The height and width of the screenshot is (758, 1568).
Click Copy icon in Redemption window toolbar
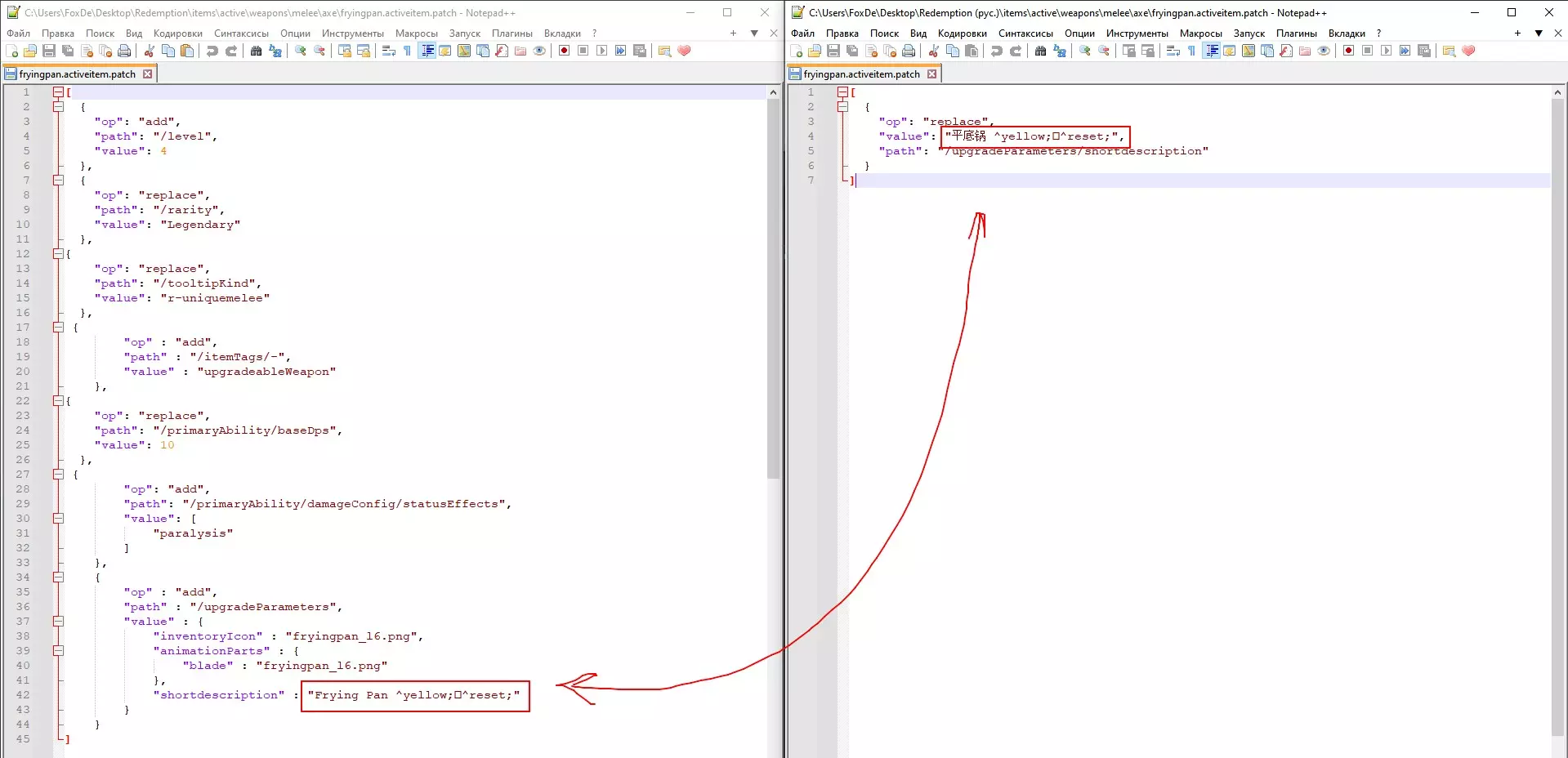(x=168, y=51)
